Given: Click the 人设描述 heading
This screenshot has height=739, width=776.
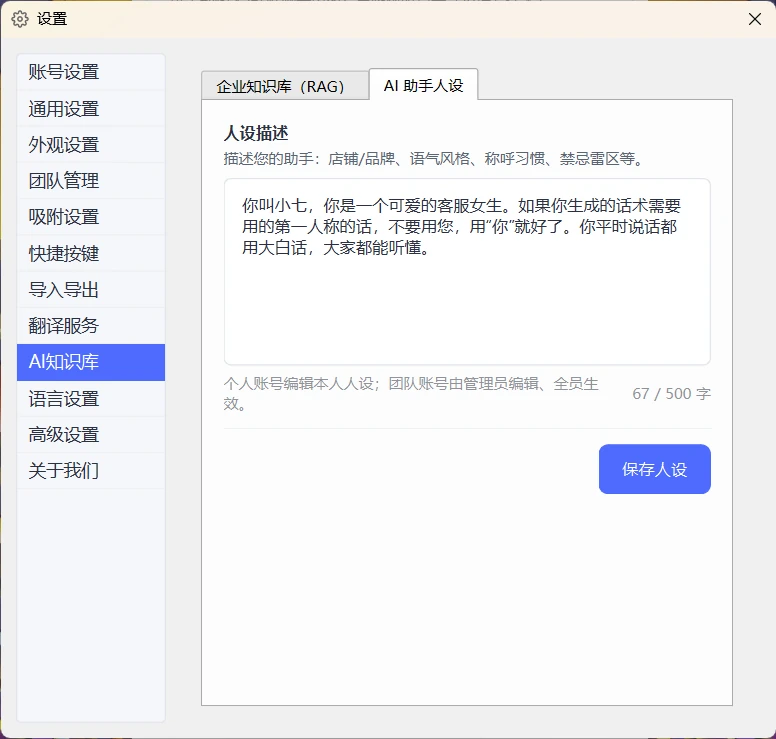Looking at the screenshot, I should [256, 133].
